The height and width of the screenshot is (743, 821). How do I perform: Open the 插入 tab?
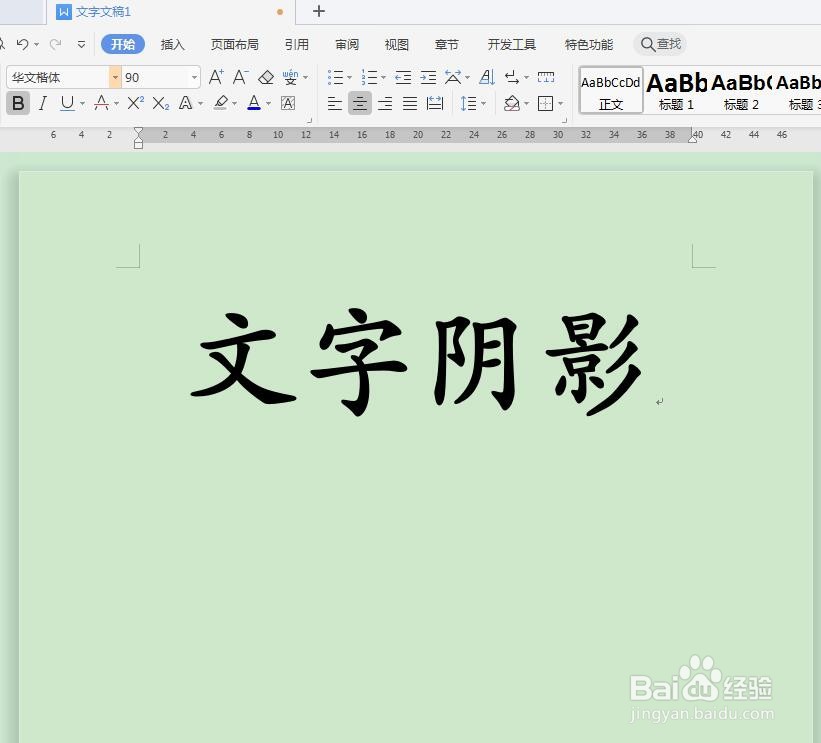tap(173, 45)
